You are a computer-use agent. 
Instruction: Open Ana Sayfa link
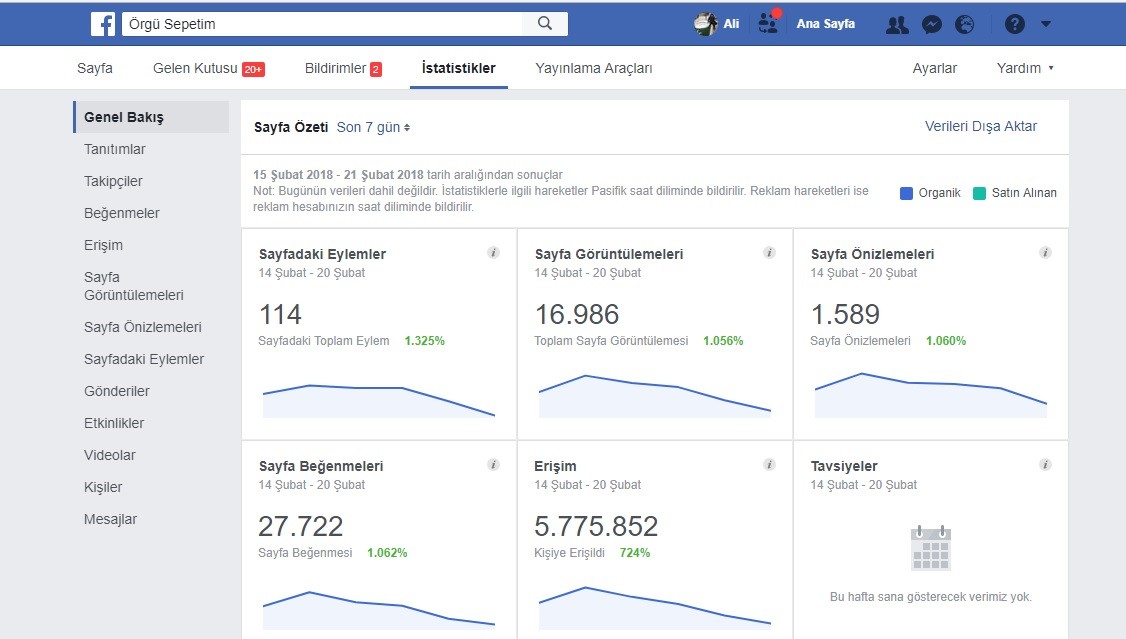825,24
